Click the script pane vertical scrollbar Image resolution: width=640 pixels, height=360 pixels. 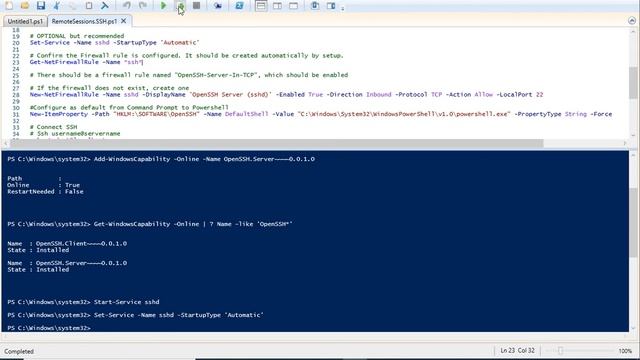click(x=633, y=83)
